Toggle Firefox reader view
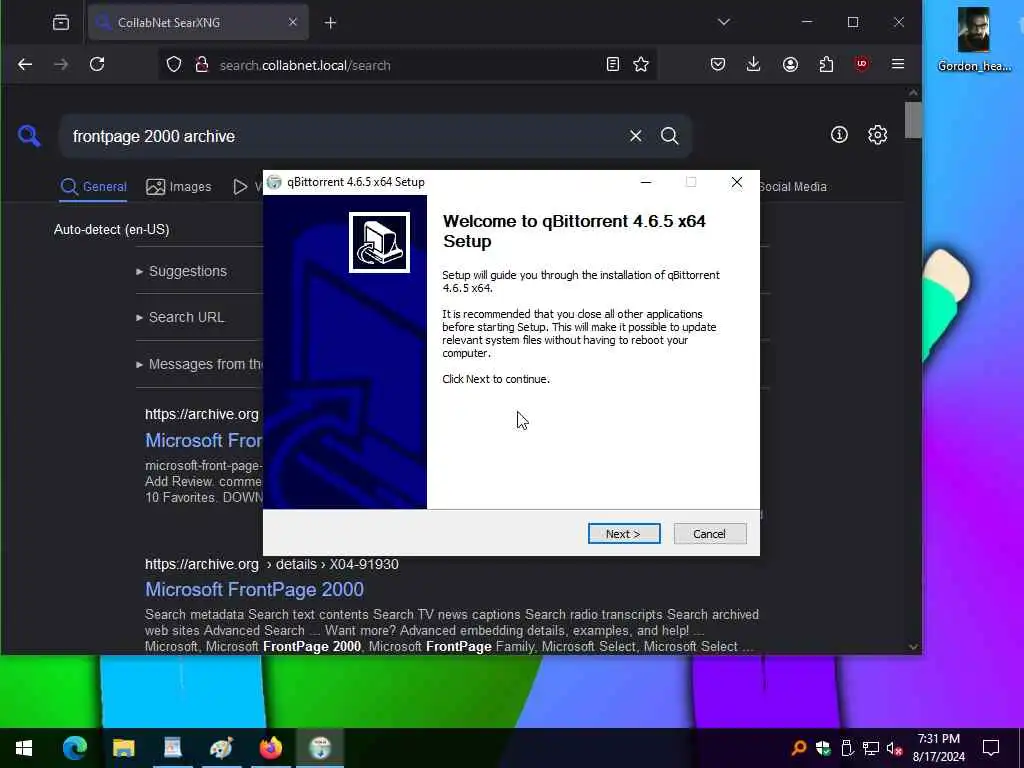Screen dimensions: 1024x768 pos(613,64)
